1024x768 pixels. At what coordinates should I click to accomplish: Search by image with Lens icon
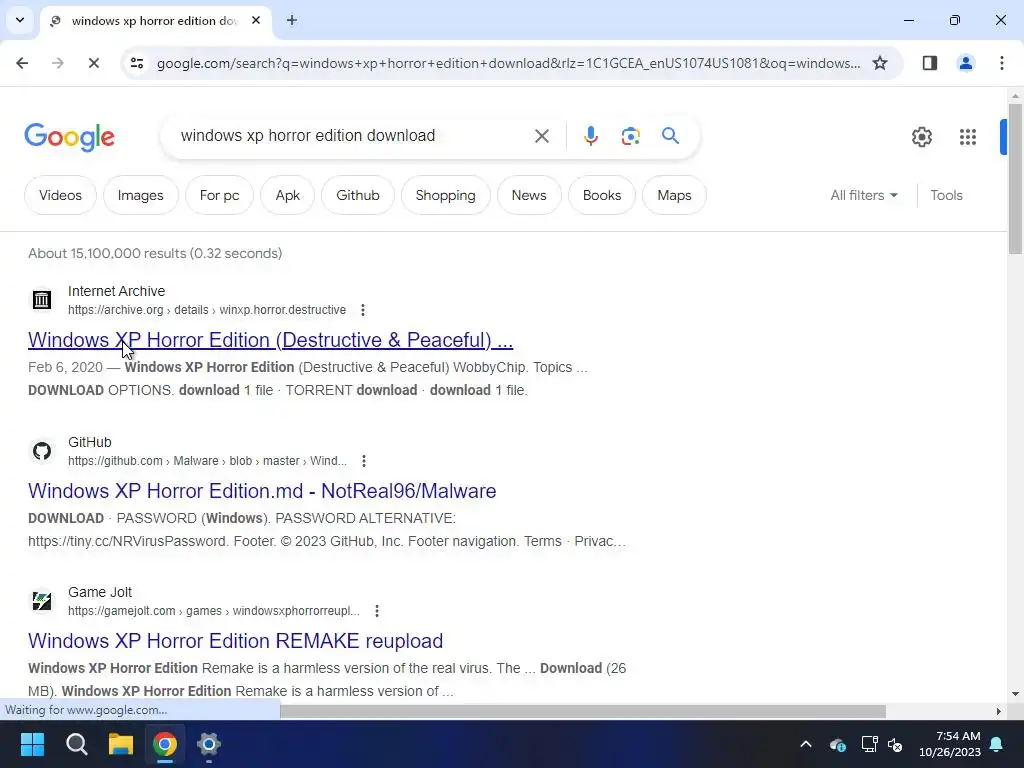tap(630, 136)
